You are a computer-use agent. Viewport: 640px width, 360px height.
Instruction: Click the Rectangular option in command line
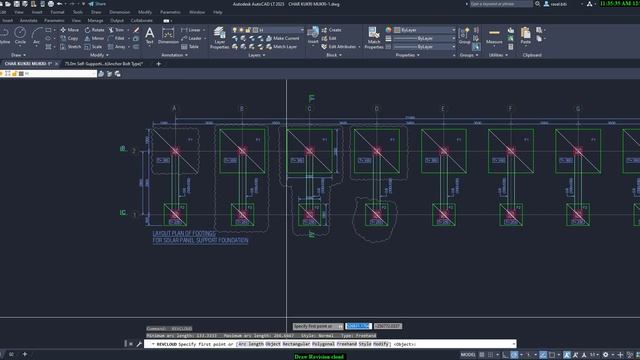(296, 344)
